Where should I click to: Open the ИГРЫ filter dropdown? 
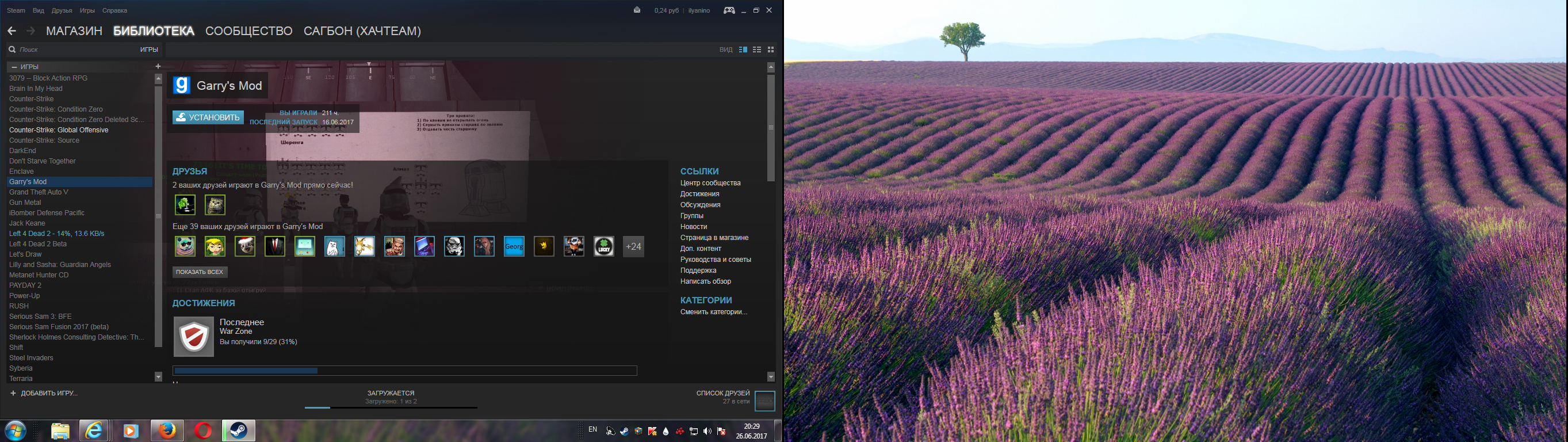click(x=149, y=49)
